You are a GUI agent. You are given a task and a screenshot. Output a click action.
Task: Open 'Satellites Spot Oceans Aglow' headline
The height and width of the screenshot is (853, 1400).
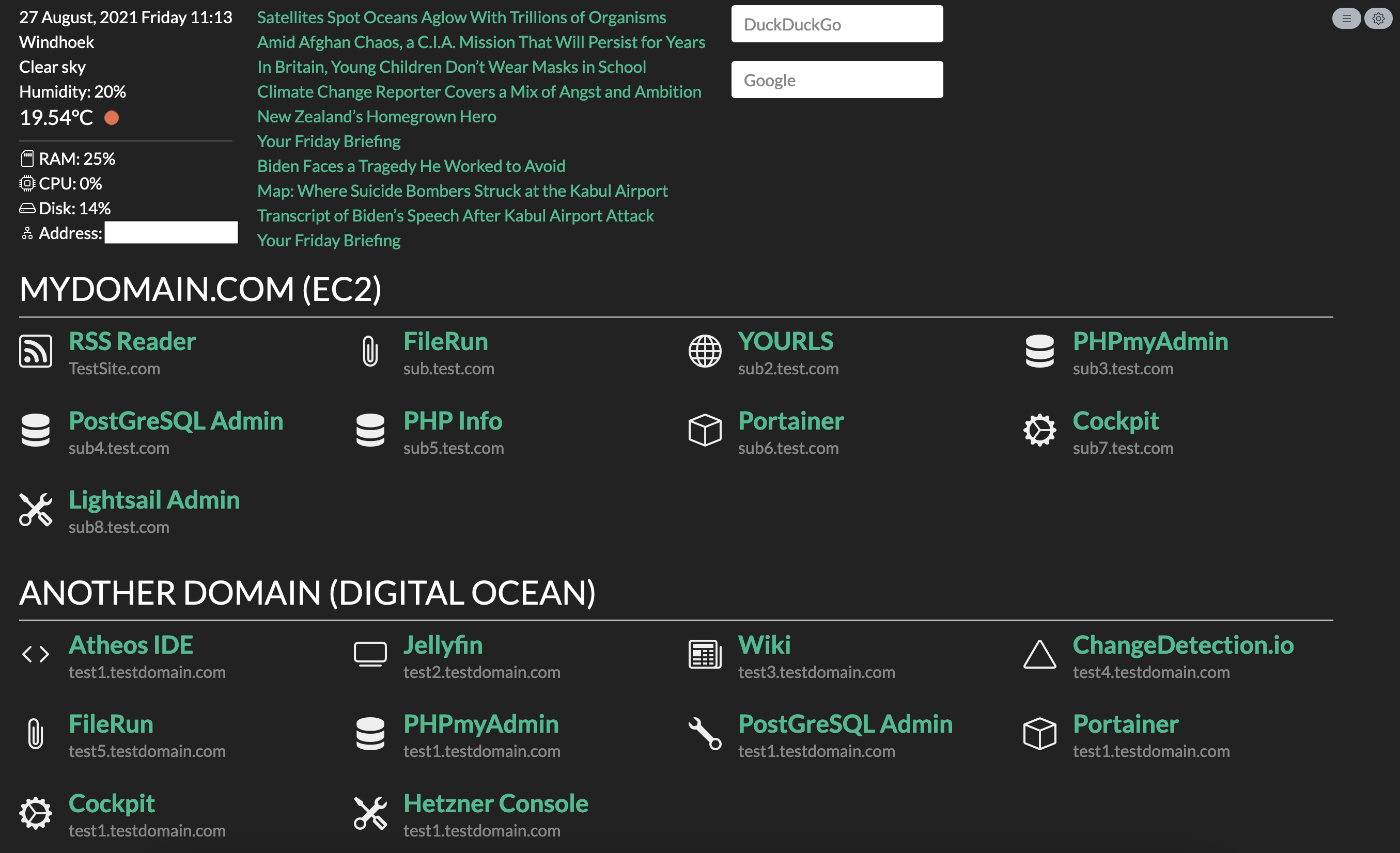[x=461, y=18]
